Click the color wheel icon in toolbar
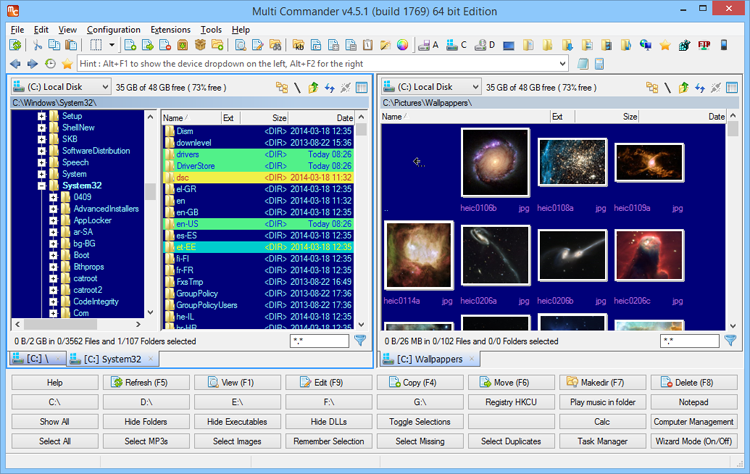This screenshot has height=474, width=750. tap(403, 45)
